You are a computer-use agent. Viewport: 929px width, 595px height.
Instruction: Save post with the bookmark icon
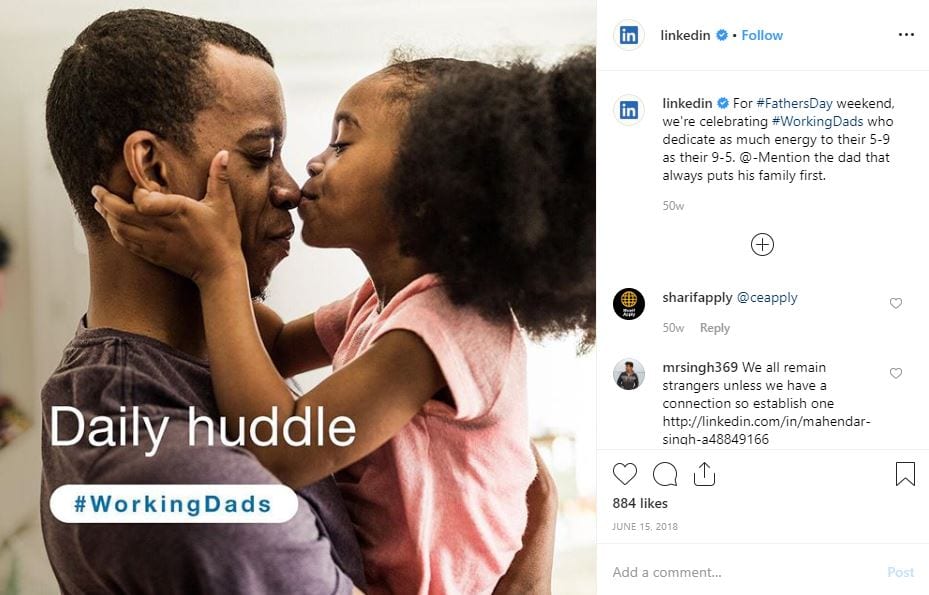pyautogui.click(x=905, y=474)
